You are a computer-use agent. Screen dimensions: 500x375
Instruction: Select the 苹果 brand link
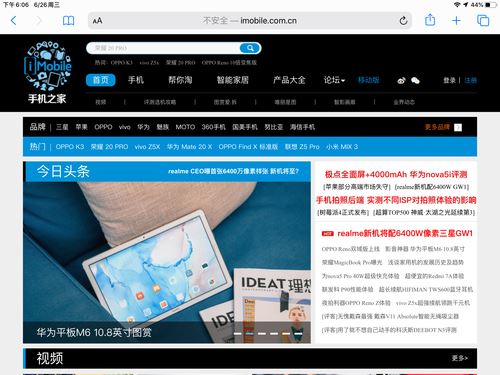pos(81,127)
